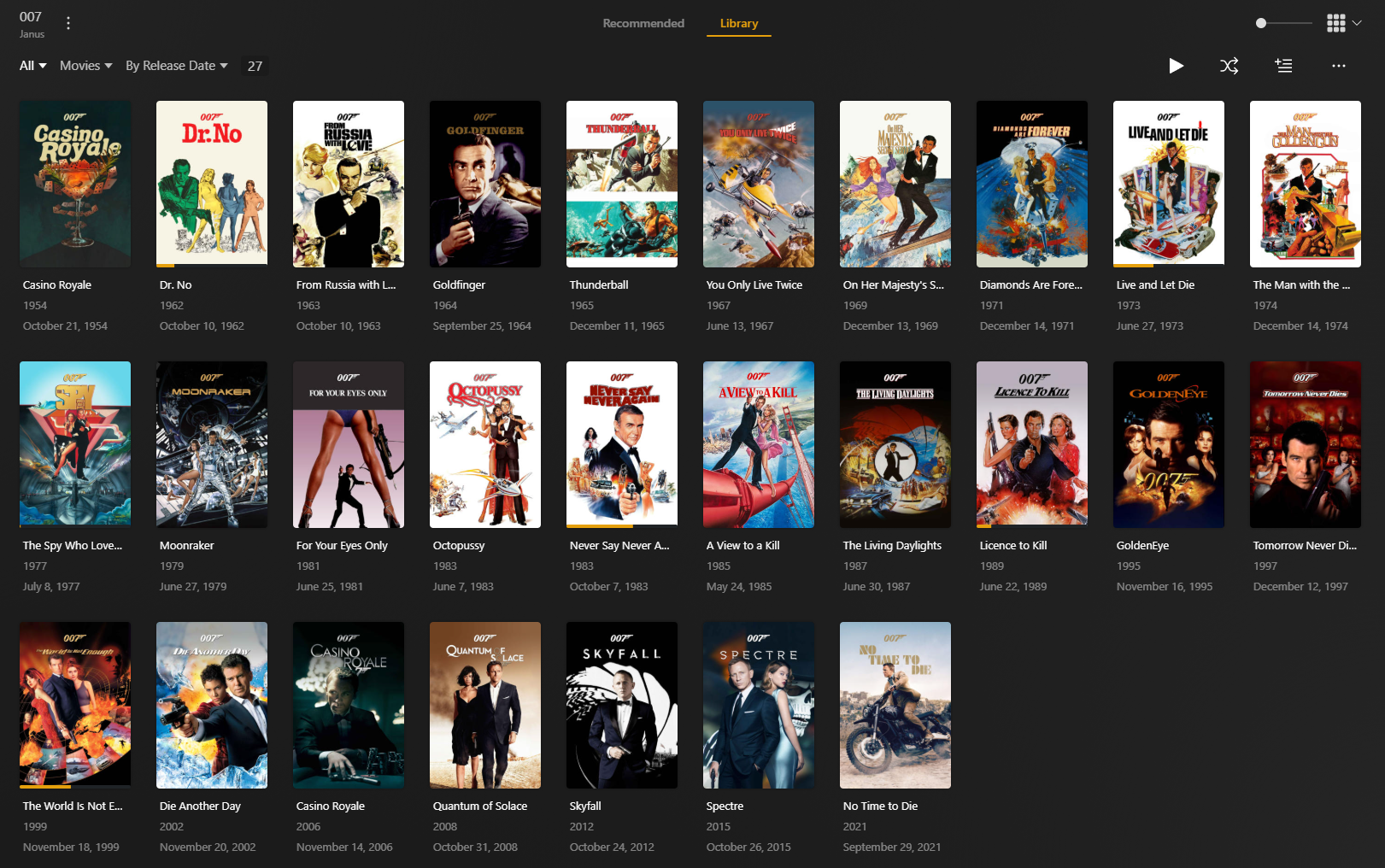The width and height of the screenshot is (1385, 868).
Task: Open the Tomorrow Never Dies title link
Action: pyautogui.click(x=1305, y=546)
